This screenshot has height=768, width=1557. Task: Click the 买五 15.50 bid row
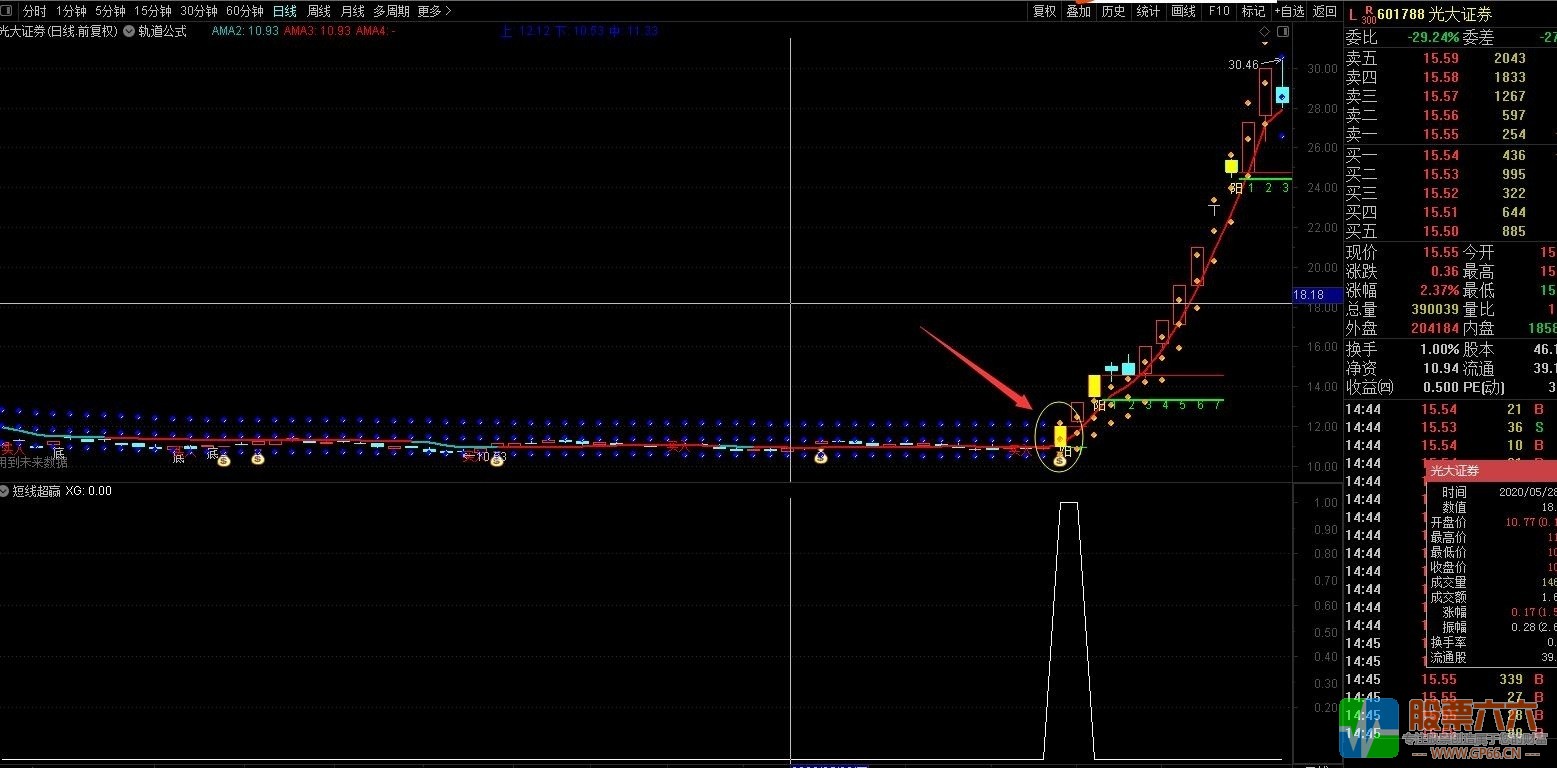coord(1450,231)
